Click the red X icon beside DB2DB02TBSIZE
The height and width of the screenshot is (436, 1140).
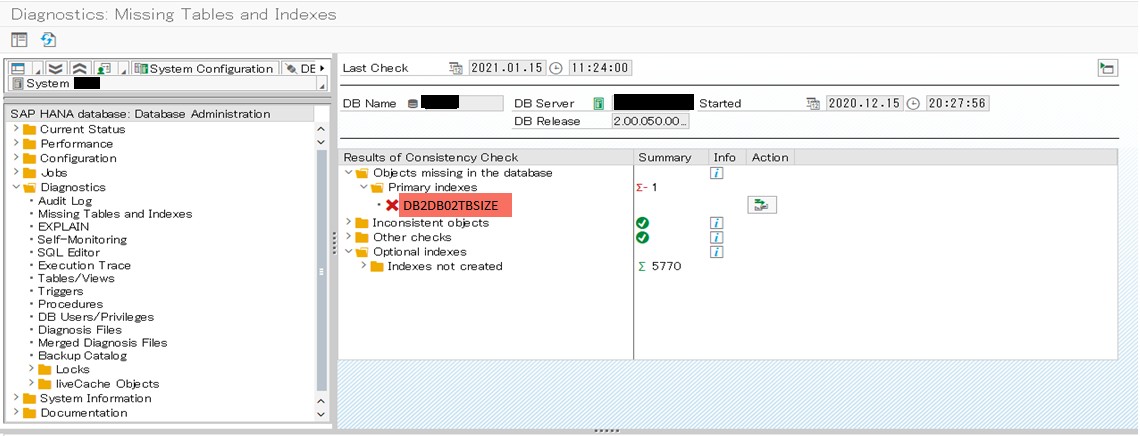pos(391,206)
